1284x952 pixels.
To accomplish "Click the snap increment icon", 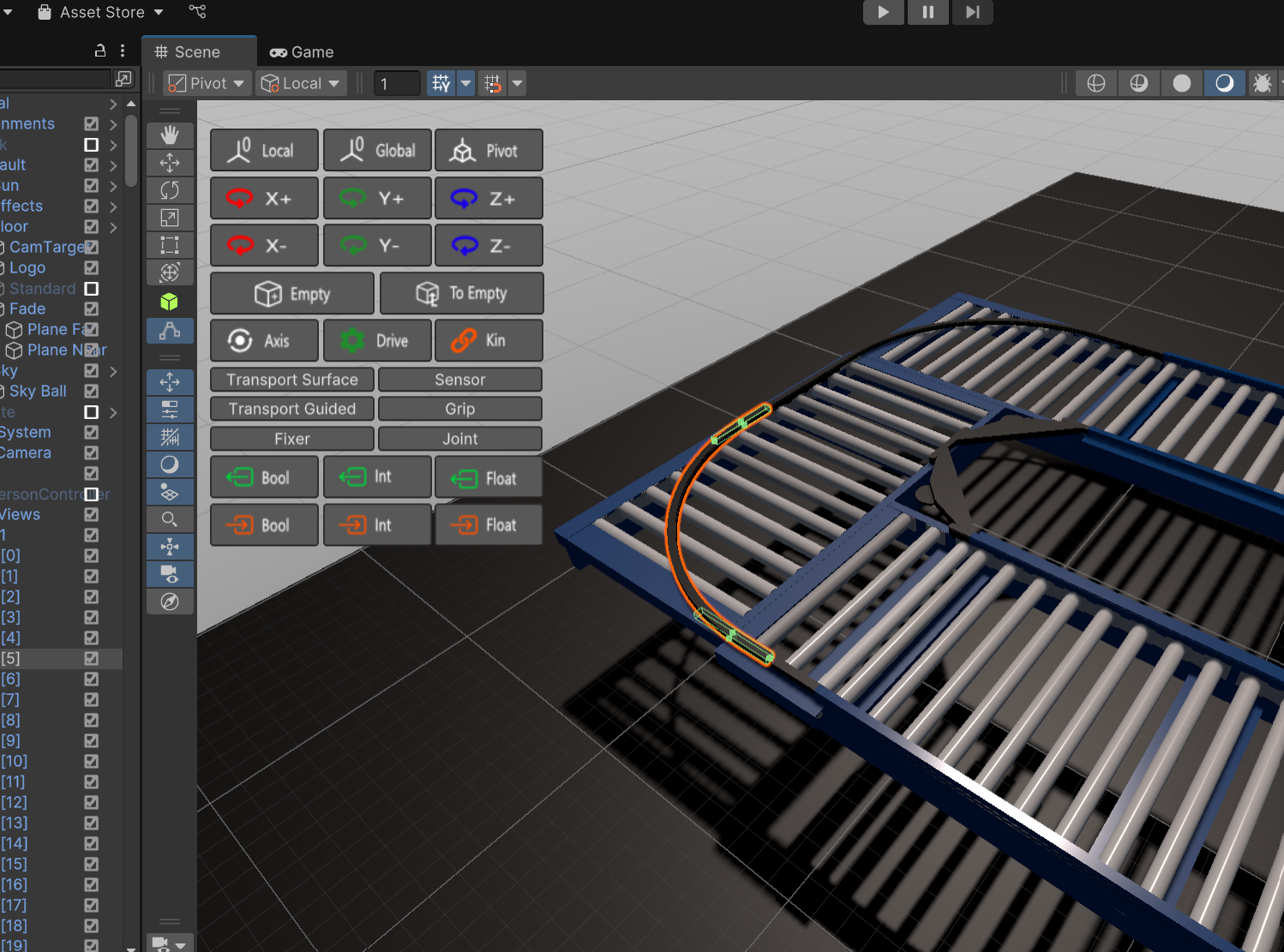I will [x=493, y=83].
